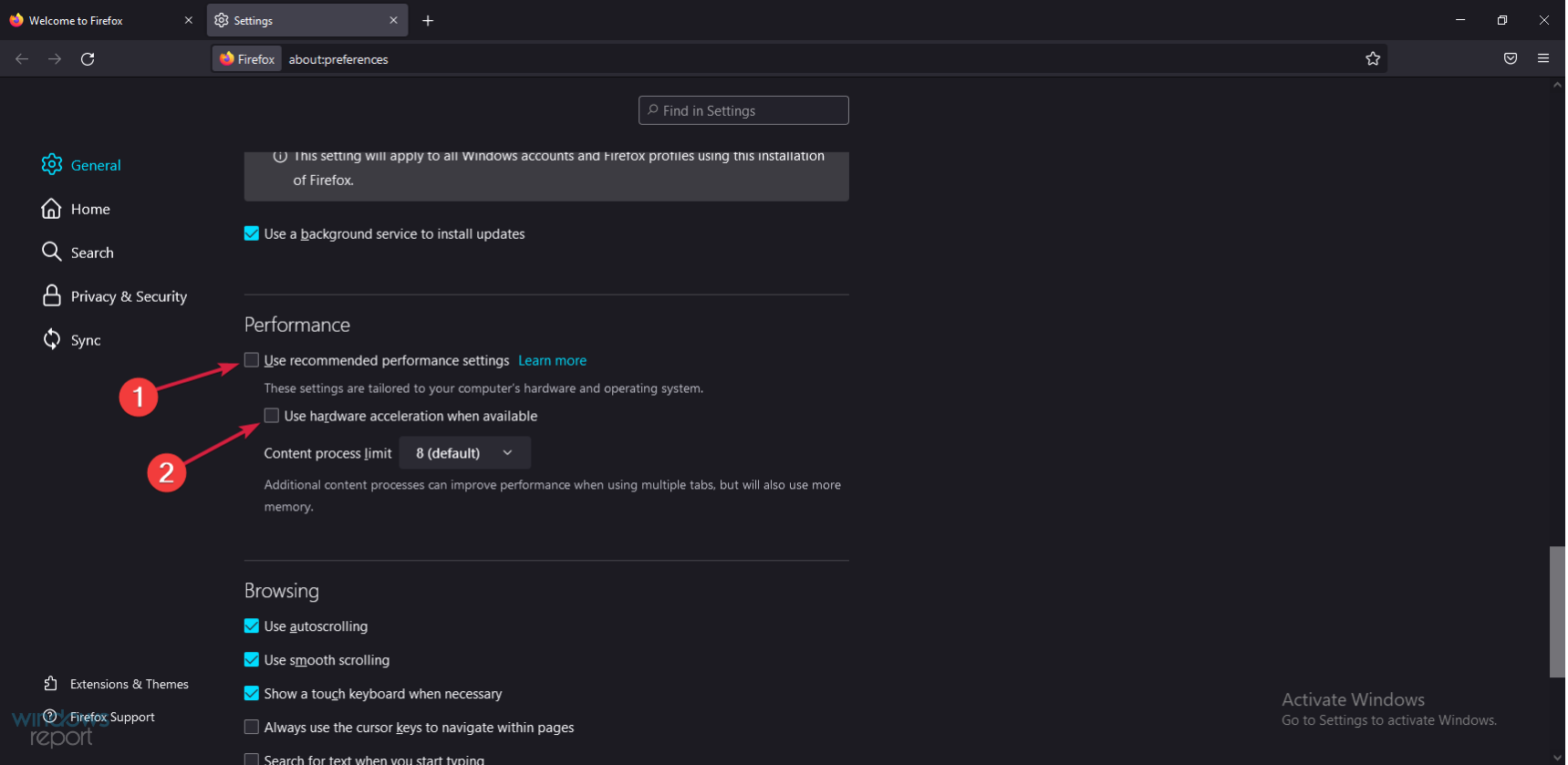Bookmark this page with the star icon
The image size is (1568, 765).
point(1373,59)
